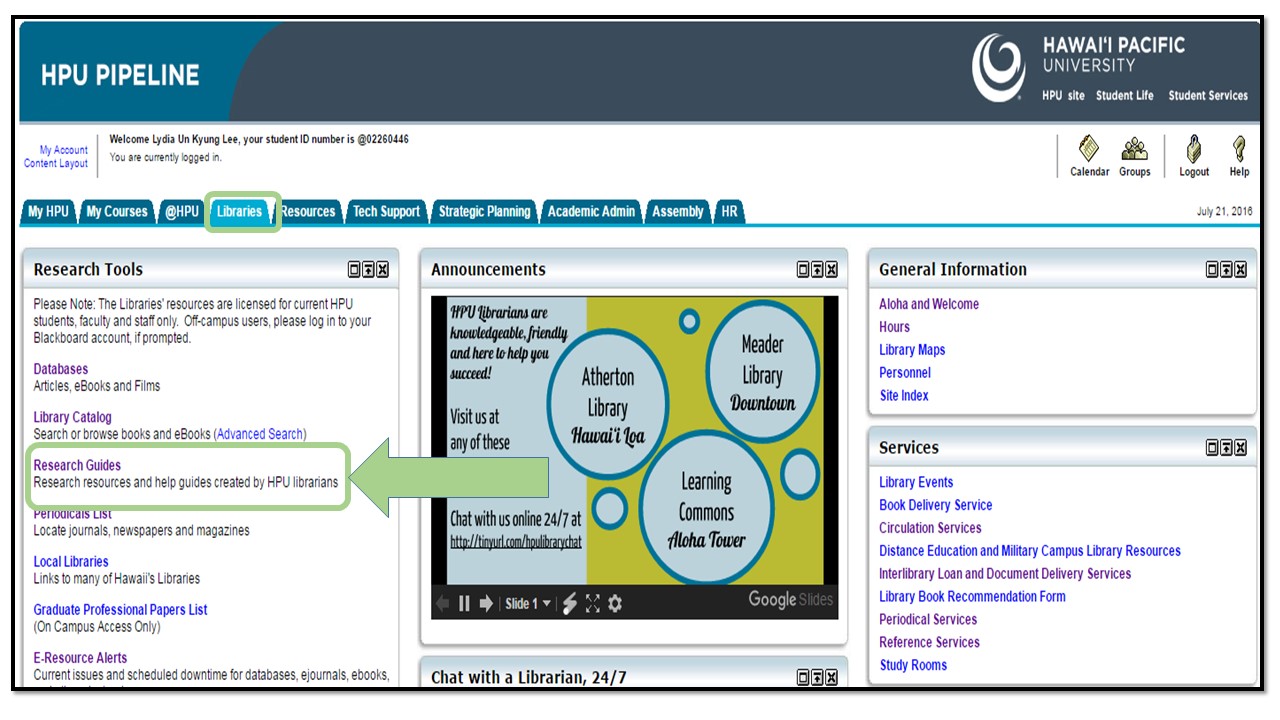This screenshot has width=1280, height=720.
Task: Open the Aloha and Welcome link
Action: coord(929,304)
